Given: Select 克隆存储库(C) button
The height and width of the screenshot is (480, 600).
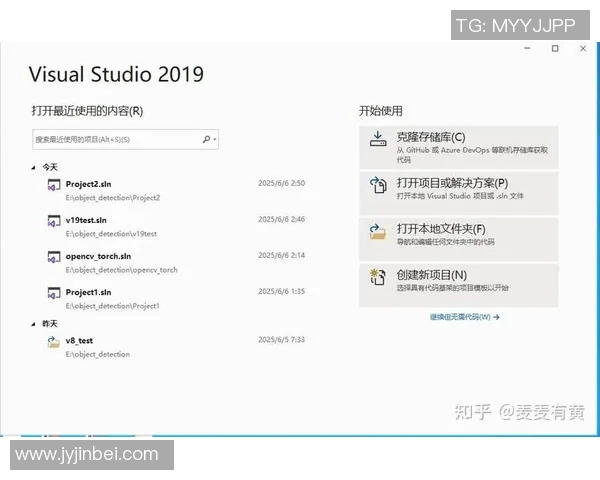Looking at the screenshot, I should pyautogui.click(x=458, y=147).
